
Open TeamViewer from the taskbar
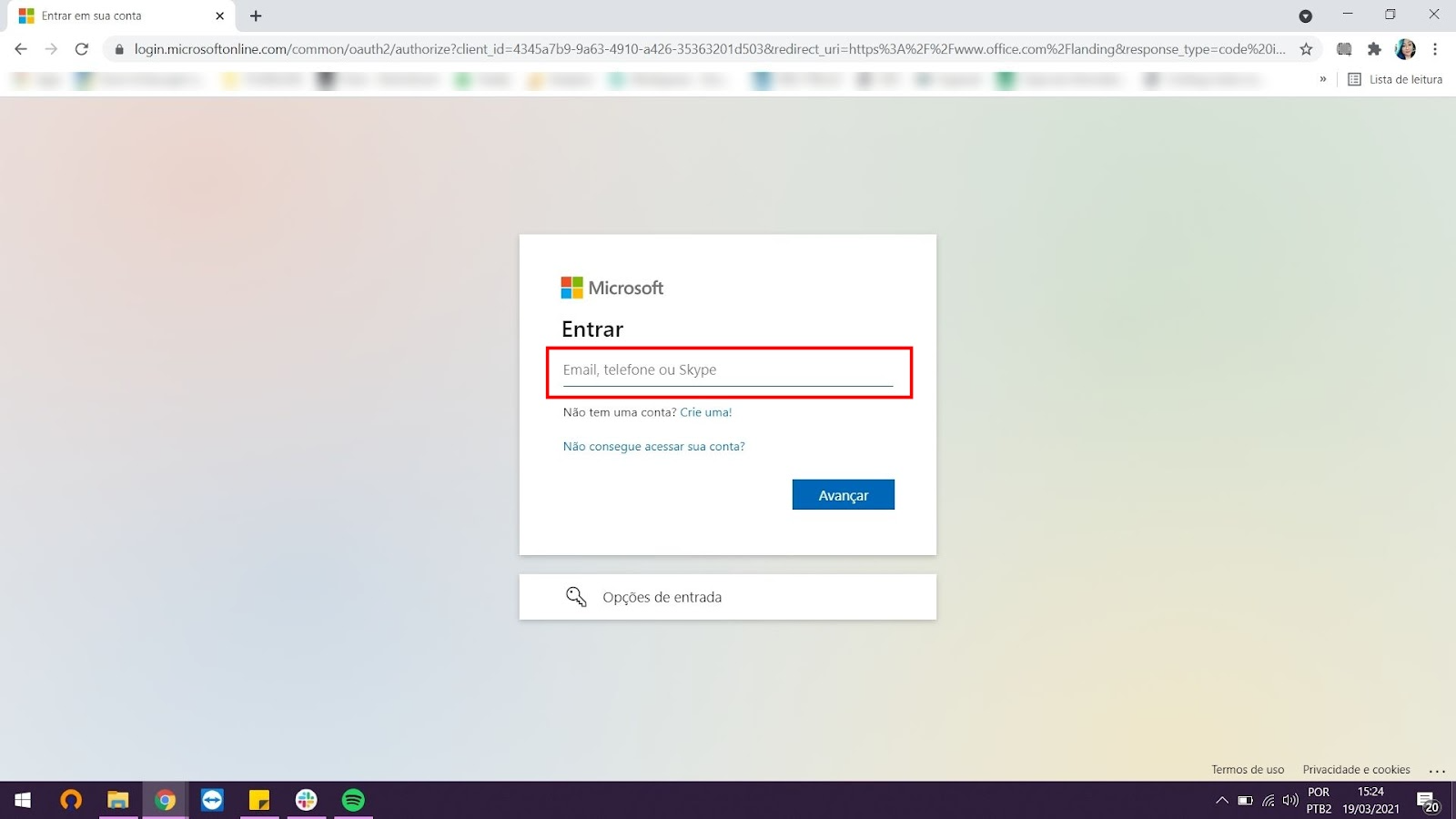coord(212,800)
